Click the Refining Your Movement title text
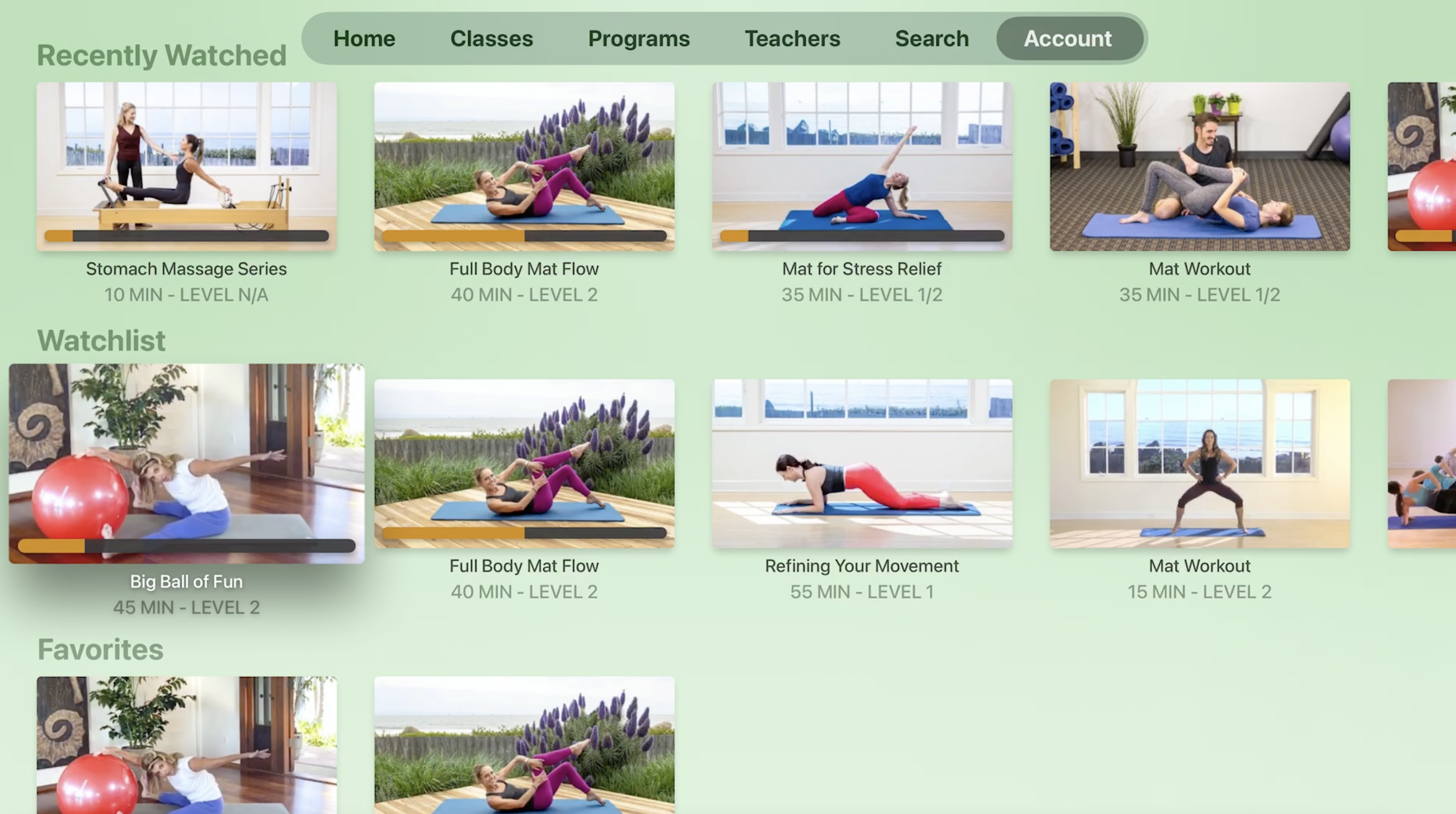Screen dimensions: 1456x814 click(x=862, y=566)
